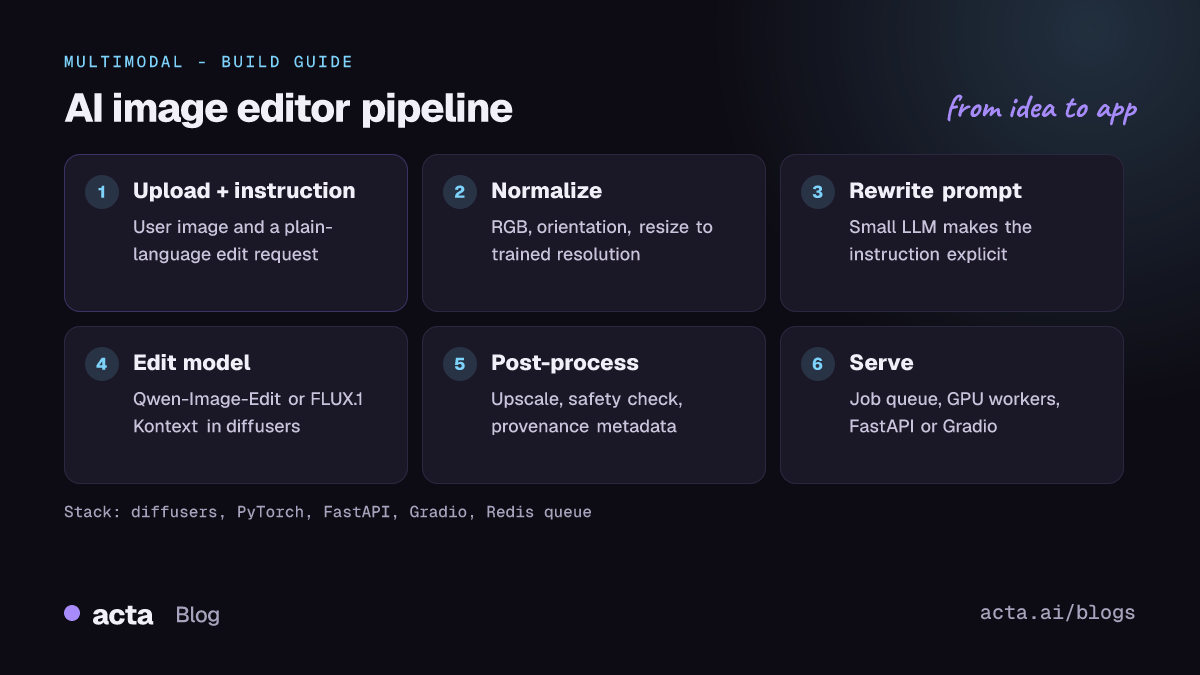Image resolution: width=1200 pixels, height=675 pixels.
Task: Select the 'Normalize' card title
Action: (x=546, y=191)
